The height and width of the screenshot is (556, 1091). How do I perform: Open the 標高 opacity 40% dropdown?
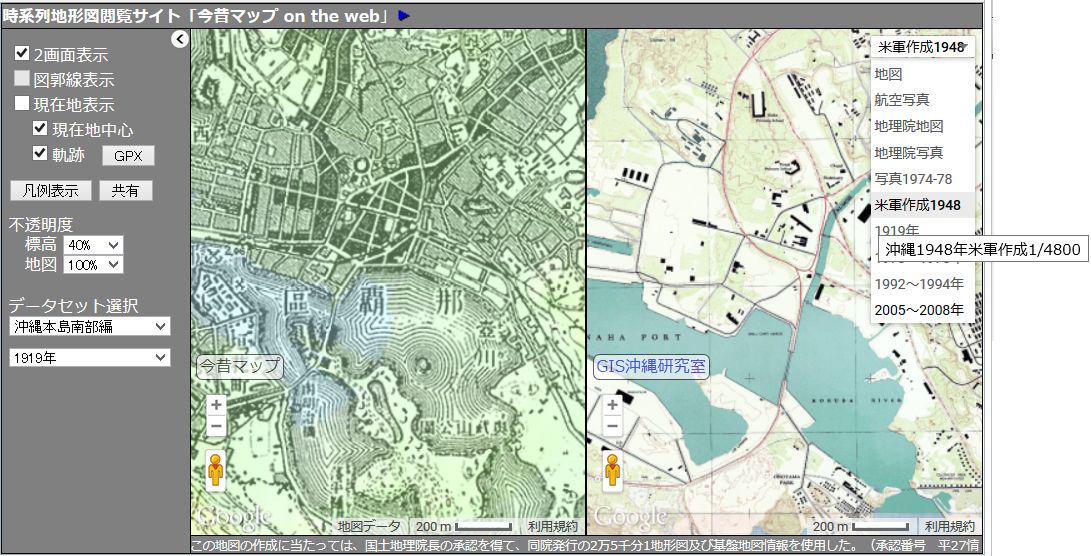[x=93, y=245]
